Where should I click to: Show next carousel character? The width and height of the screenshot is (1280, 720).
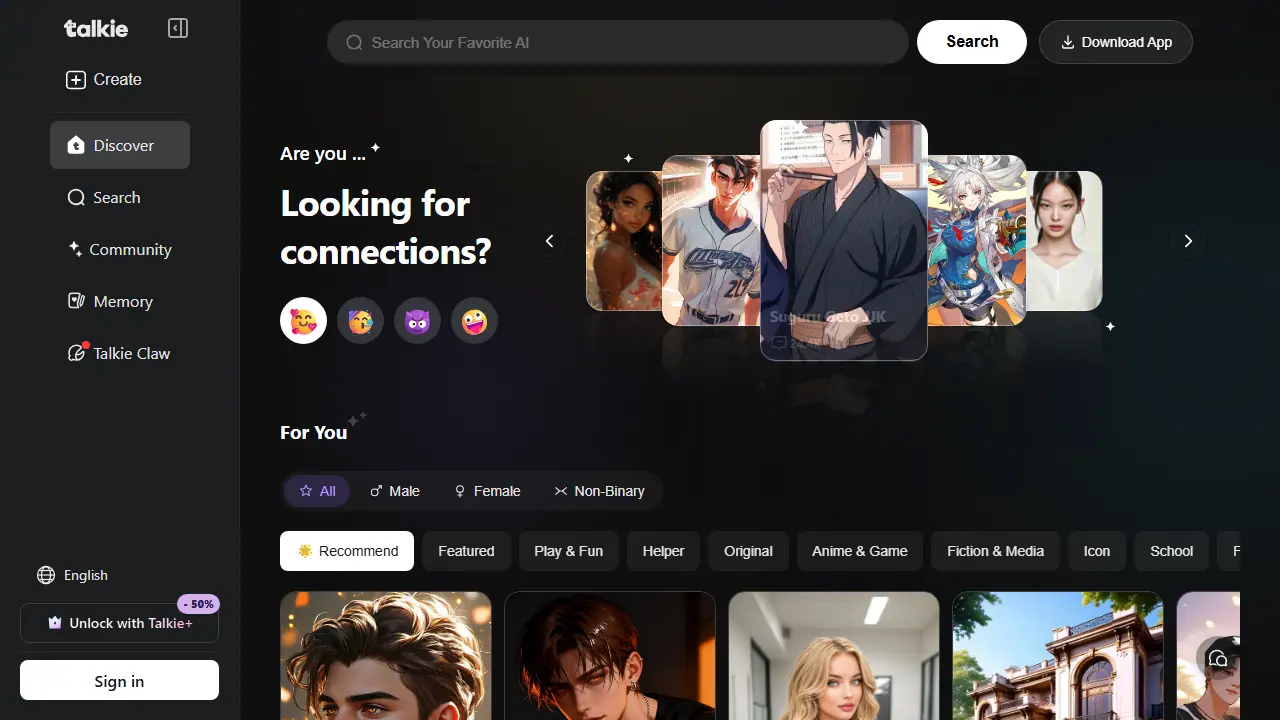pyautogui.click(x=1188, y=241)
